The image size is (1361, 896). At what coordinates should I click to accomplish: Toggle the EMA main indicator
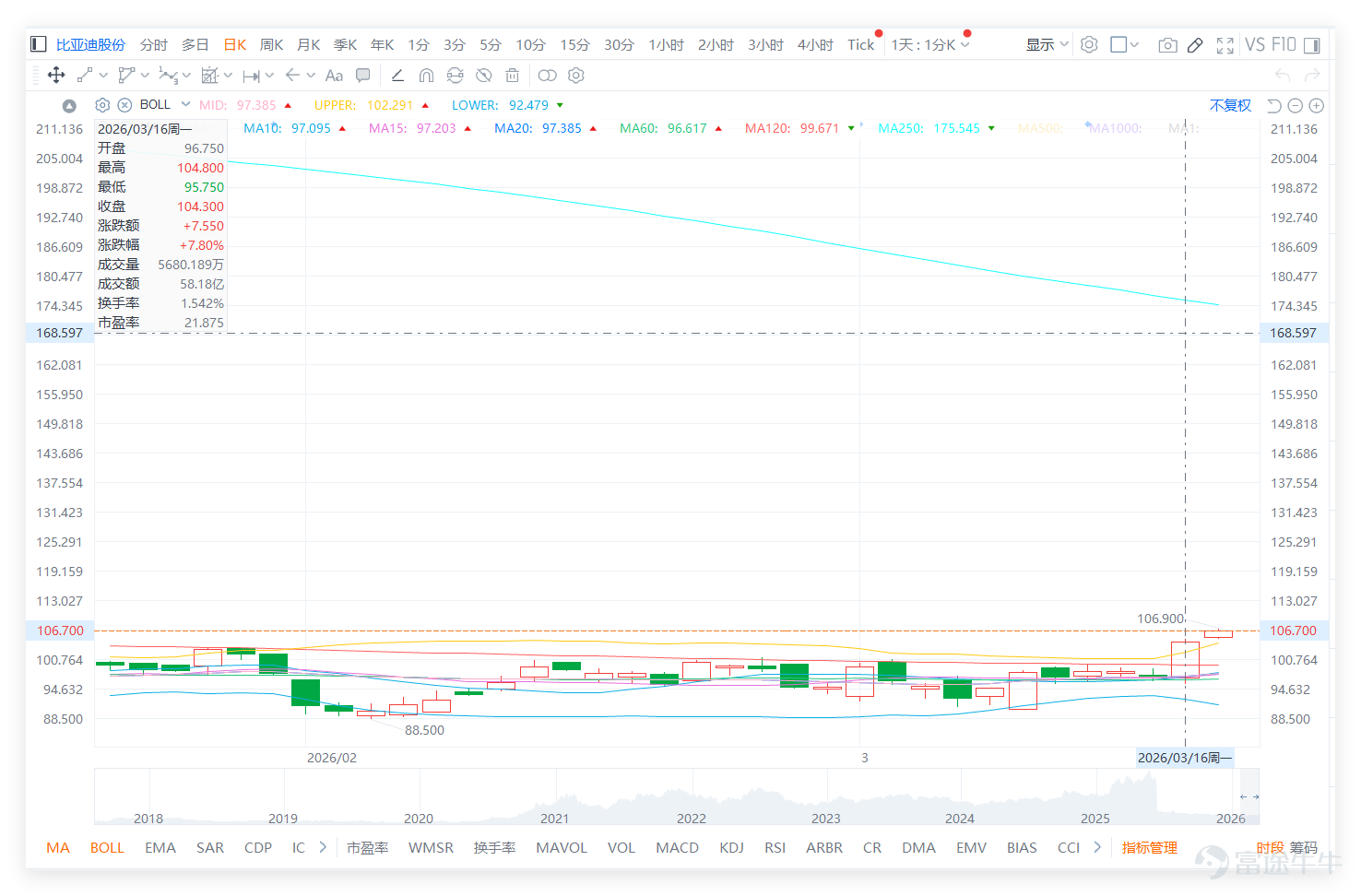pyautogui.click(x=160, y=847)
